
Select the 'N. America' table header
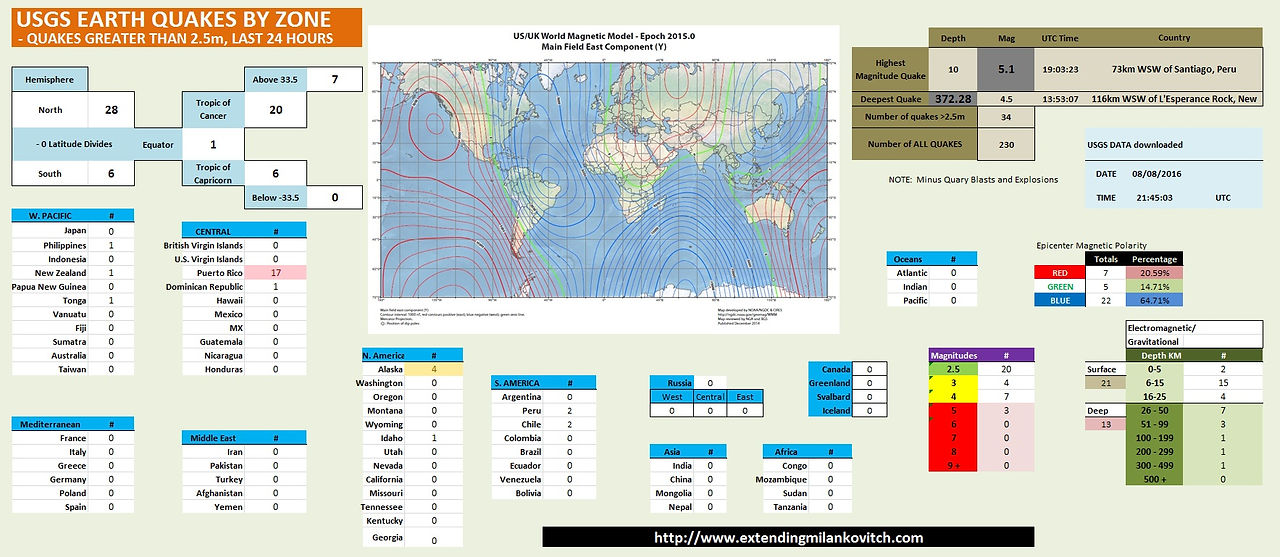tap(383, 355)
